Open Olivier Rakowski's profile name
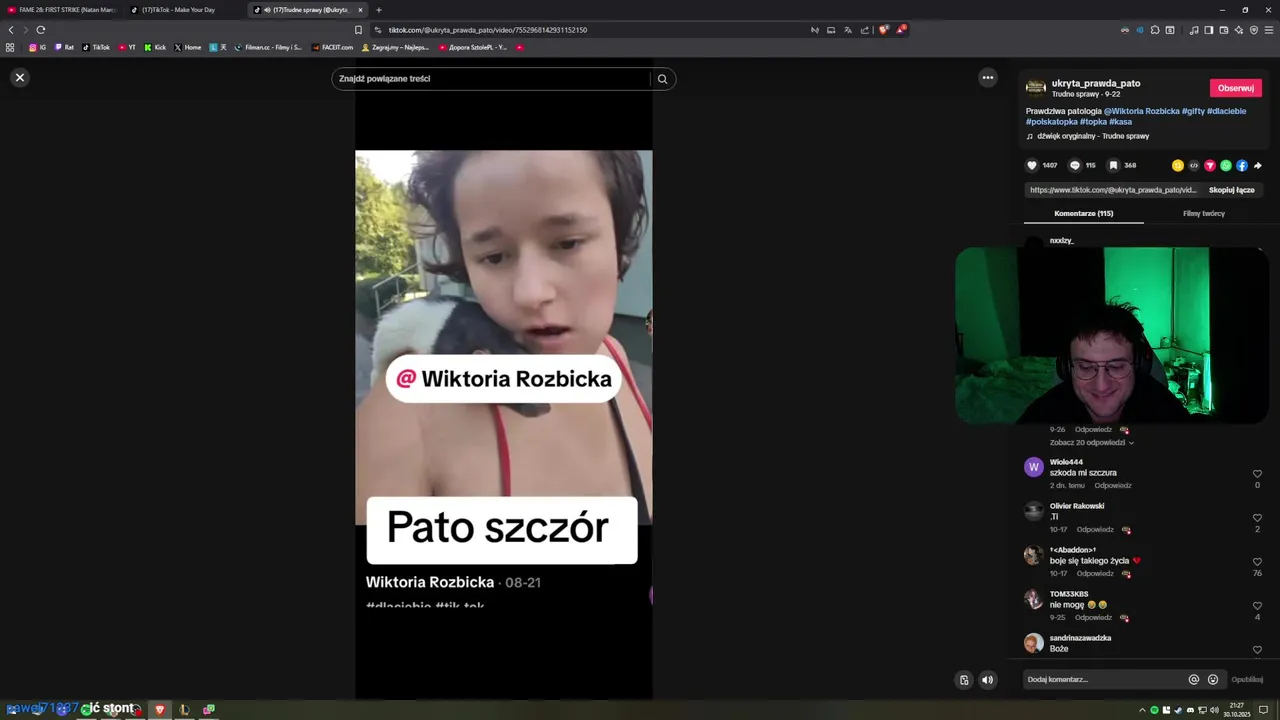This screenshot has width=1280, height=720. pos(1077,506)
